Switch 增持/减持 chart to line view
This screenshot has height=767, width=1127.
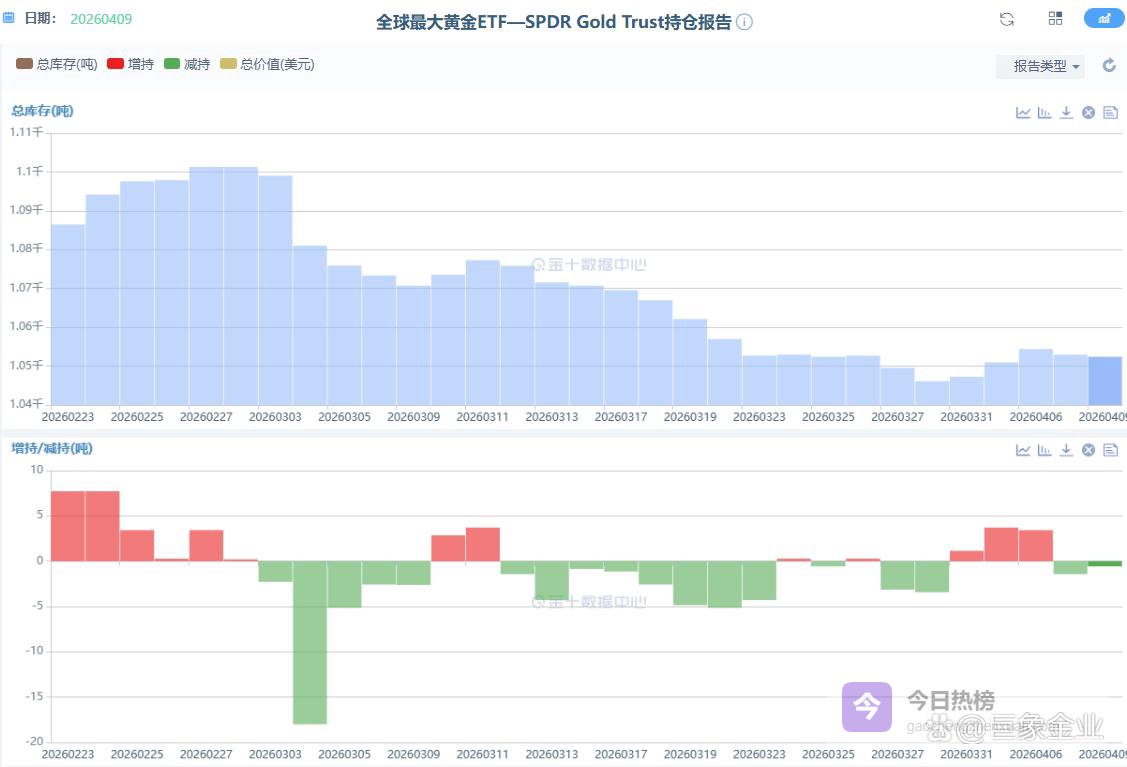[1023, 450]
